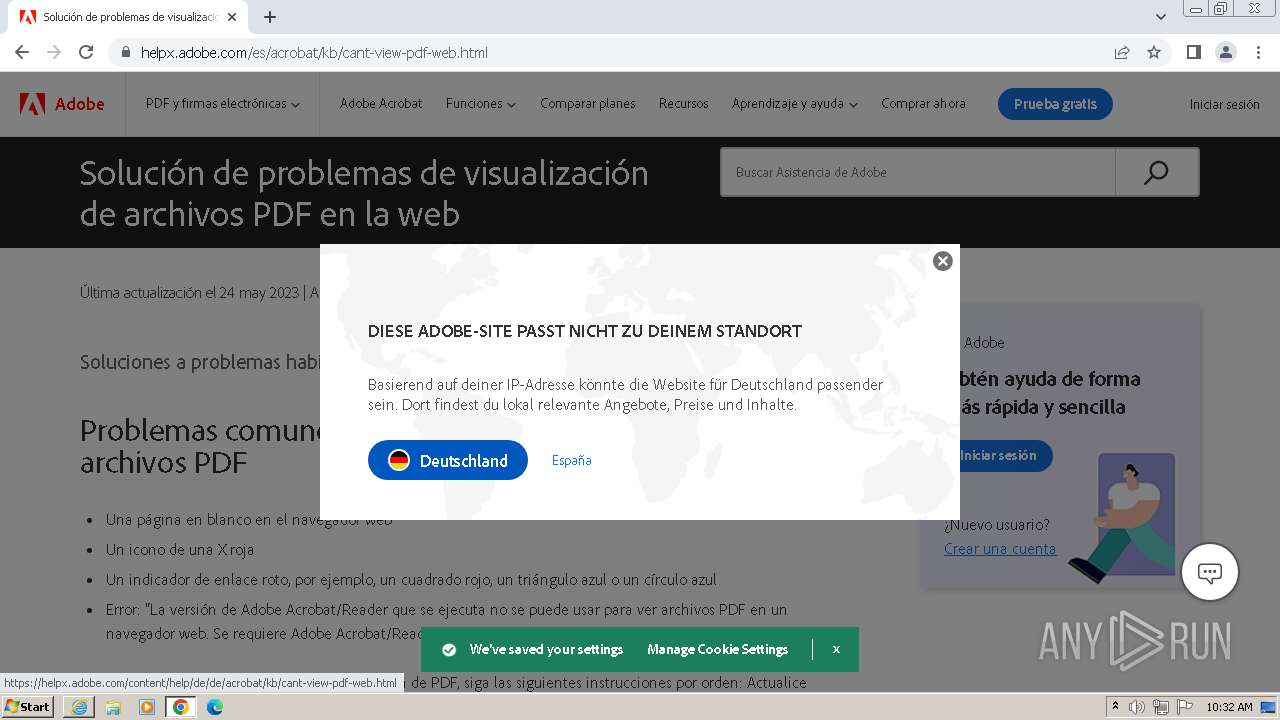Reload the page
Screen dimensions: 1280x720
coord(86,52)
